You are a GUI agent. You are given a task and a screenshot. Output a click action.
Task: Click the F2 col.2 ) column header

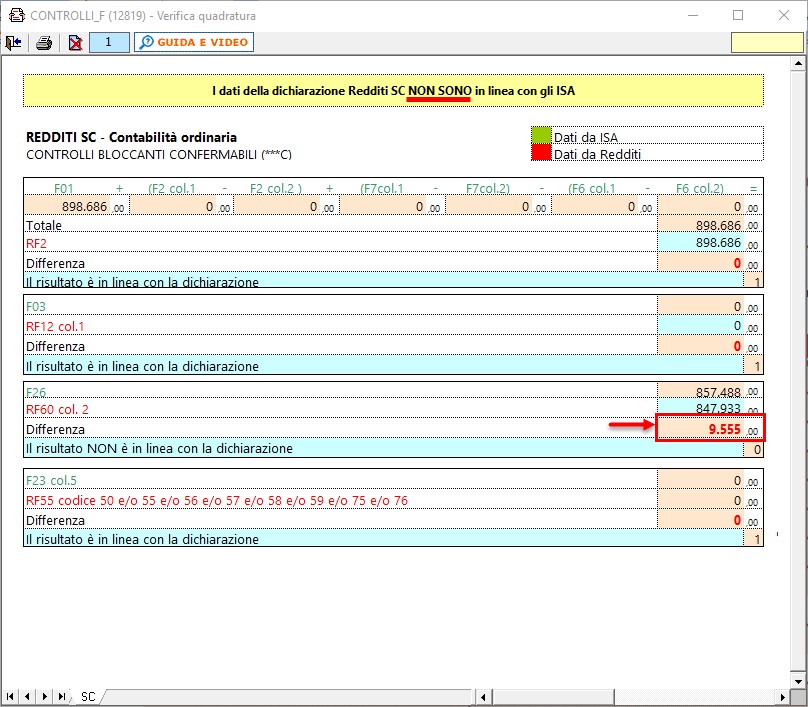276,188
